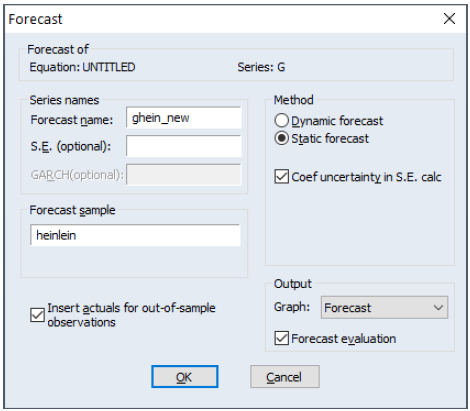Screen dimensions: 470x411
Task: Click the Forecast sample text field
Action: [135, 235]
